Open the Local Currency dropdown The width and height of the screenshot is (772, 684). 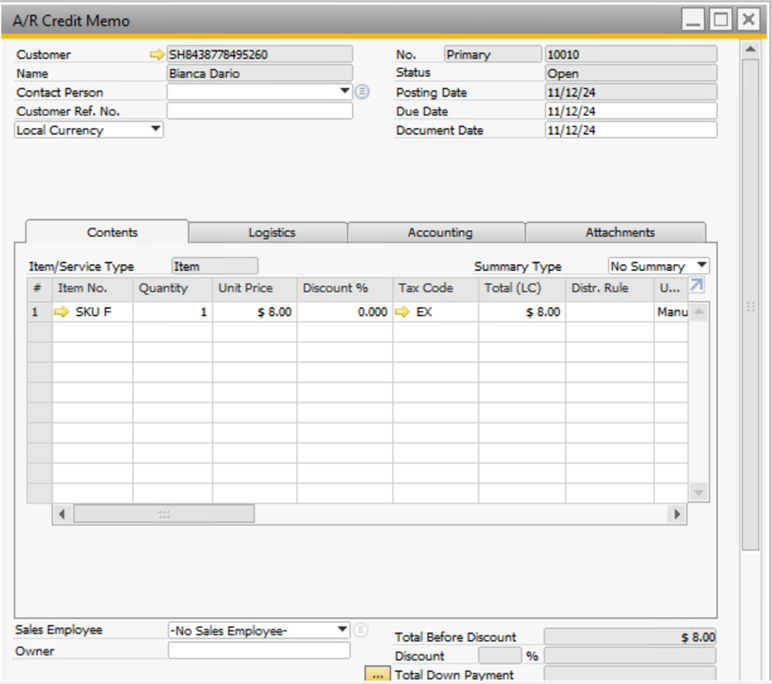[x=156, y=130]
